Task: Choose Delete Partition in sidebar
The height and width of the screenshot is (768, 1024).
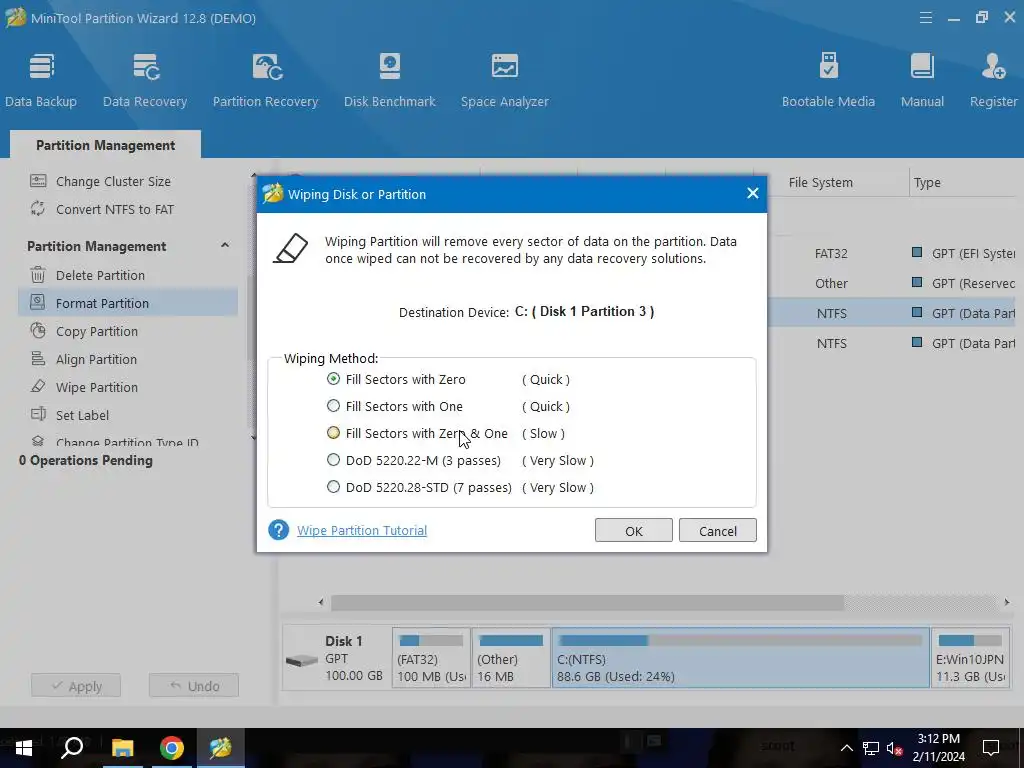Action: click(x=100, y=276)
